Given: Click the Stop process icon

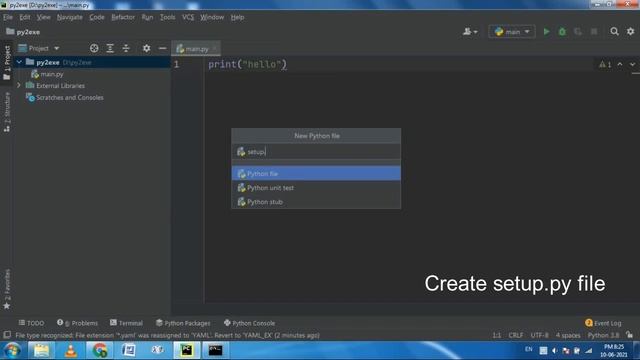Looking at the screenshot, I should tap(594, 32).
